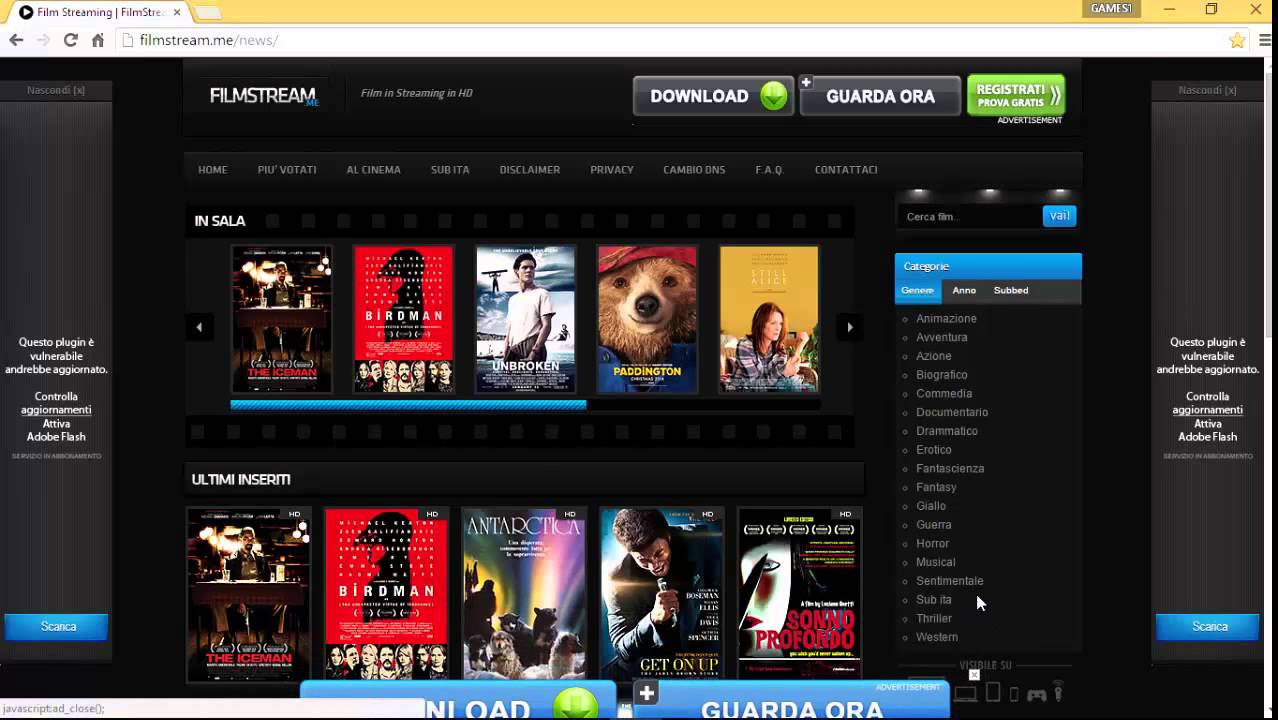Open the Home menu item
1278x720 pixels.
pyautogui.click(x=213, y=170)
